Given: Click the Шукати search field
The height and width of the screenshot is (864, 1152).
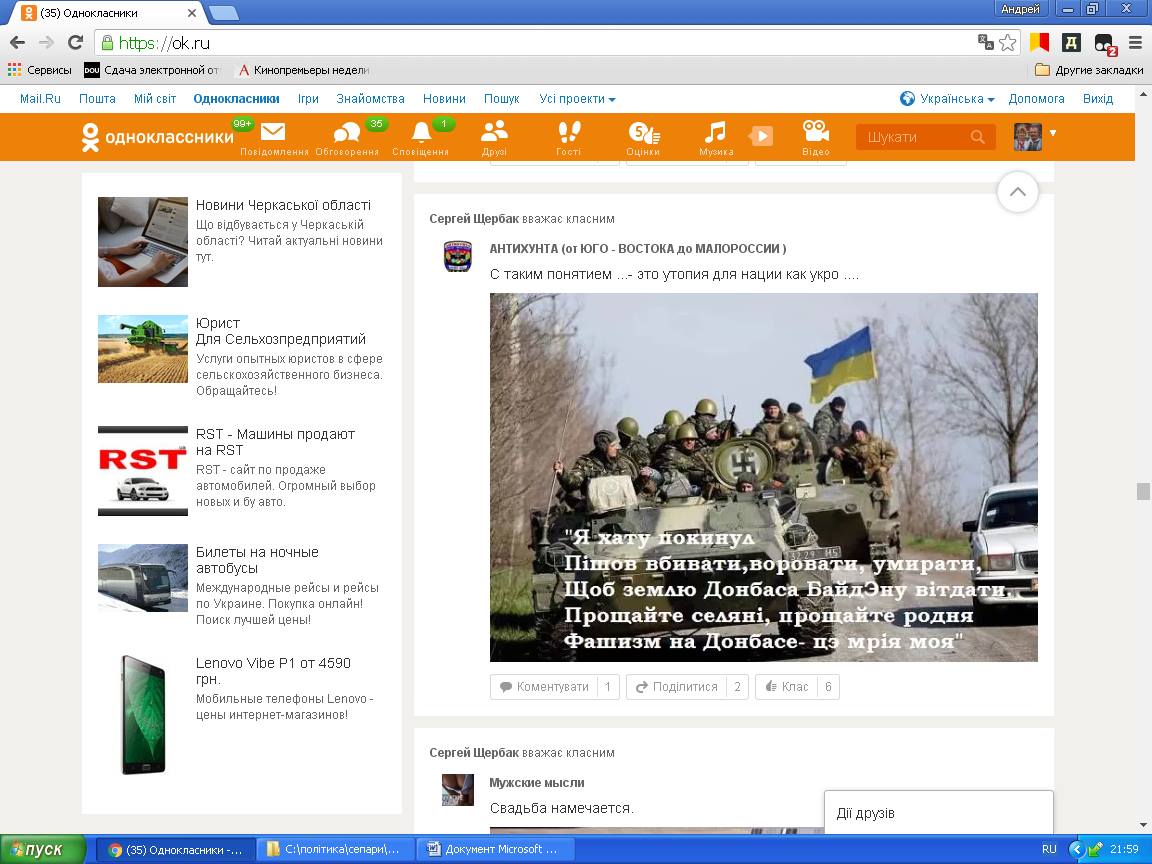Looking at the screenshot, I should [913, 137].
